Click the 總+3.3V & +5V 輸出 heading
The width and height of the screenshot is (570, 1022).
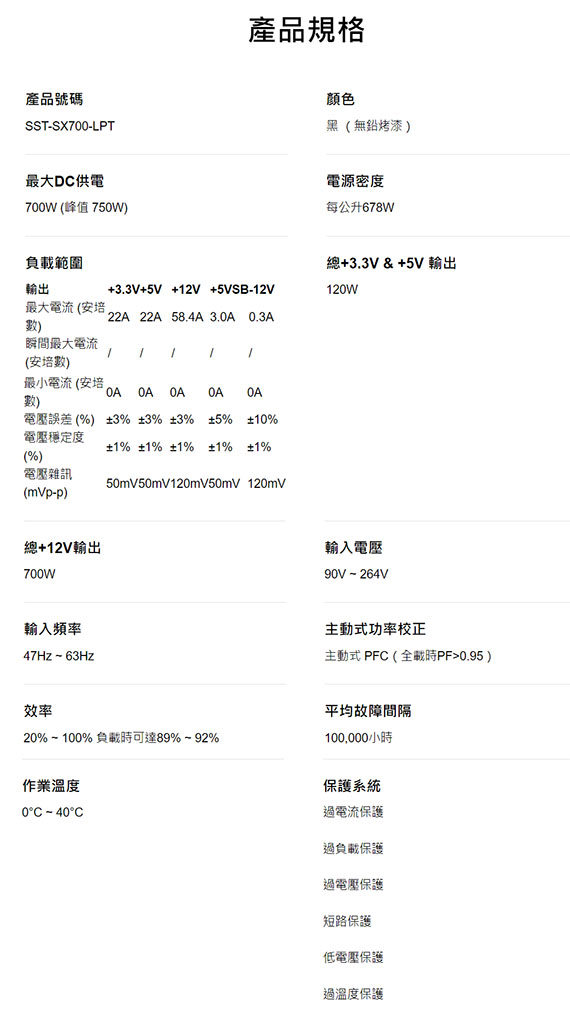[x=391, y=263]
